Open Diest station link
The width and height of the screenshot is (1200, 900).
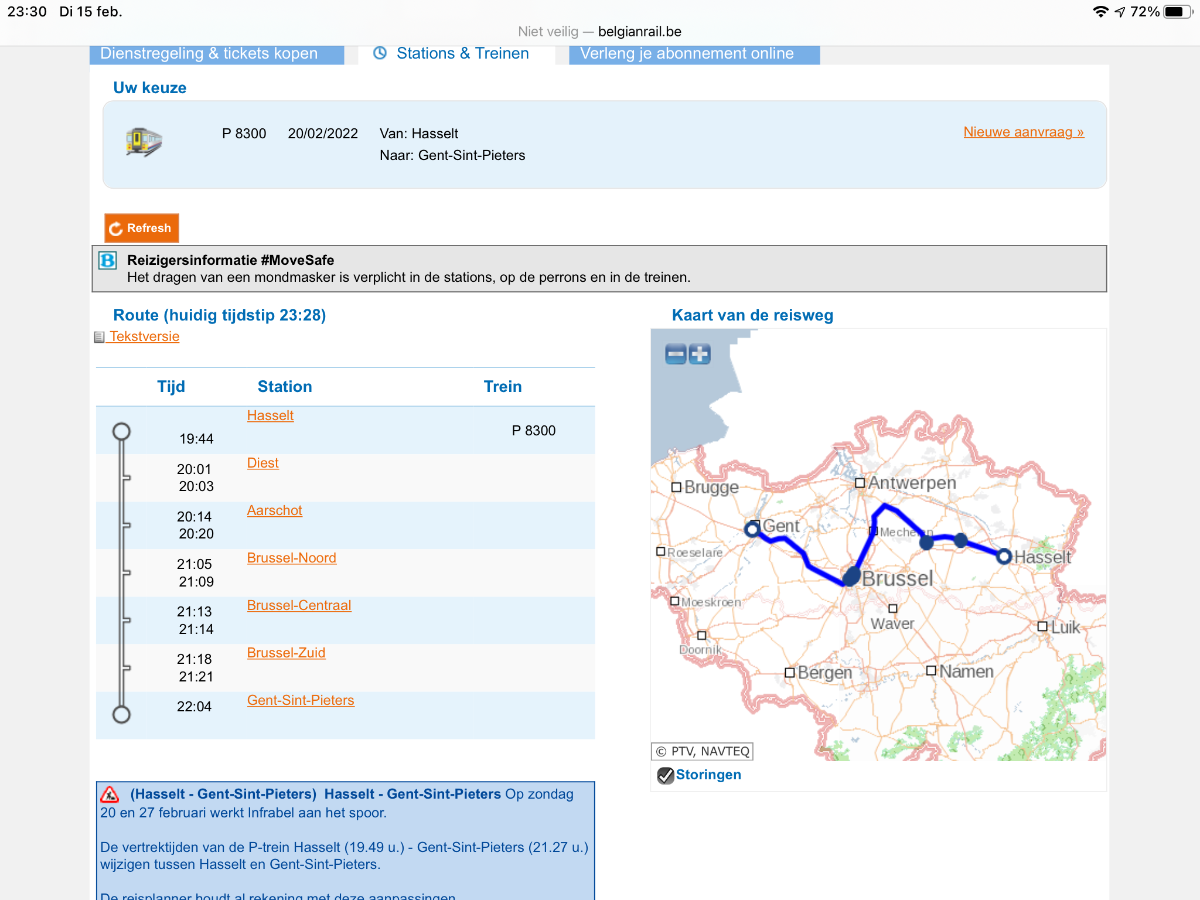coord(263,463)
